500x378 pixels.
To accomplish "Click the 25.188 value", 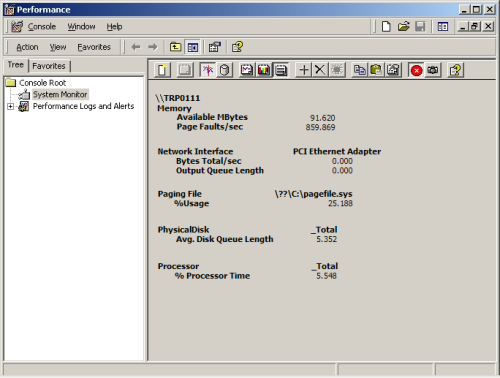I will (340, 203).
